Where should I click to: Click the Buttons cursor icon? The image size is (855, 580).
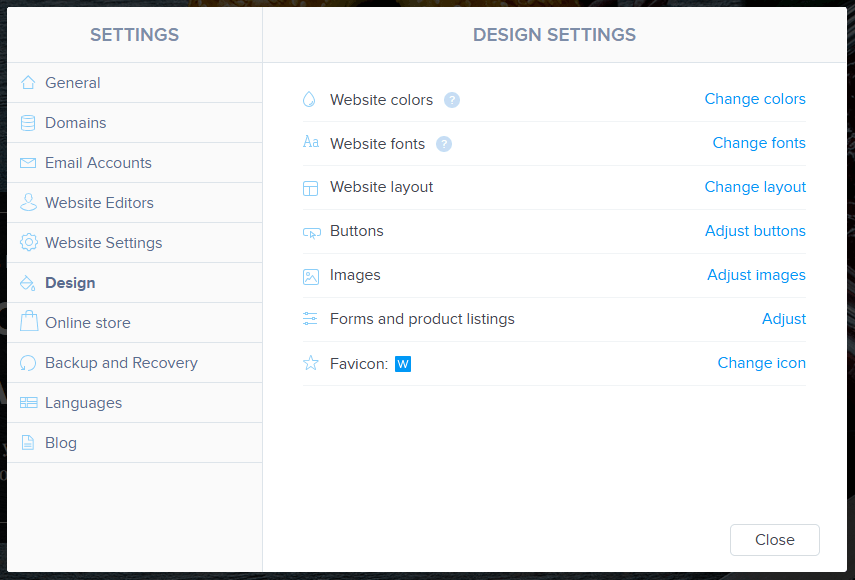tap(310, 231)
